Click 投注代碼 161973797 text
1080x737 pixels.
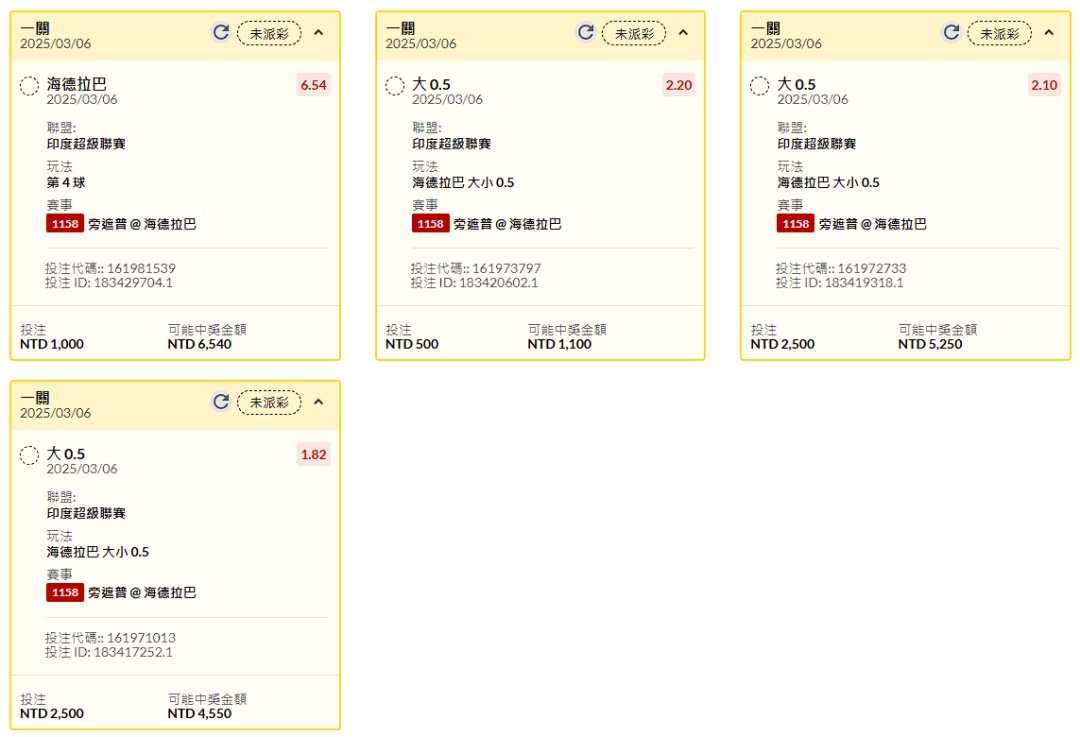476,268
